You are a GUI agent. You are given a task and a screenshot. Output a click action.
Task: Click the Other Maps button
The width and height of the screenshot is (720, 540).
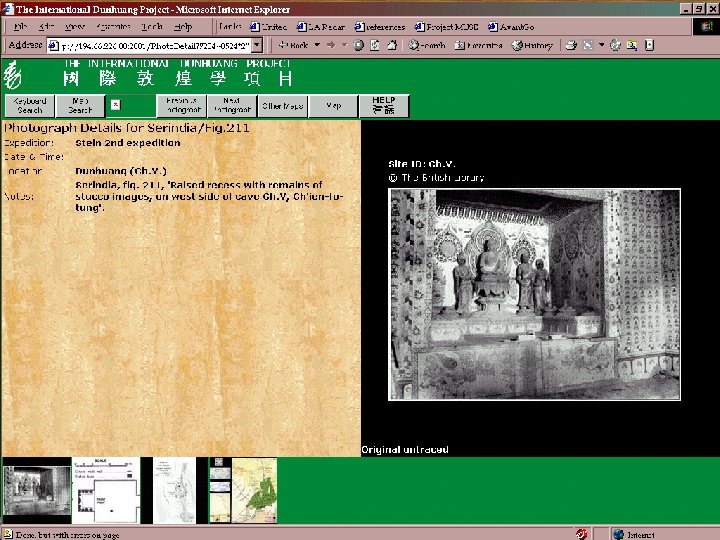coord(283,106)
